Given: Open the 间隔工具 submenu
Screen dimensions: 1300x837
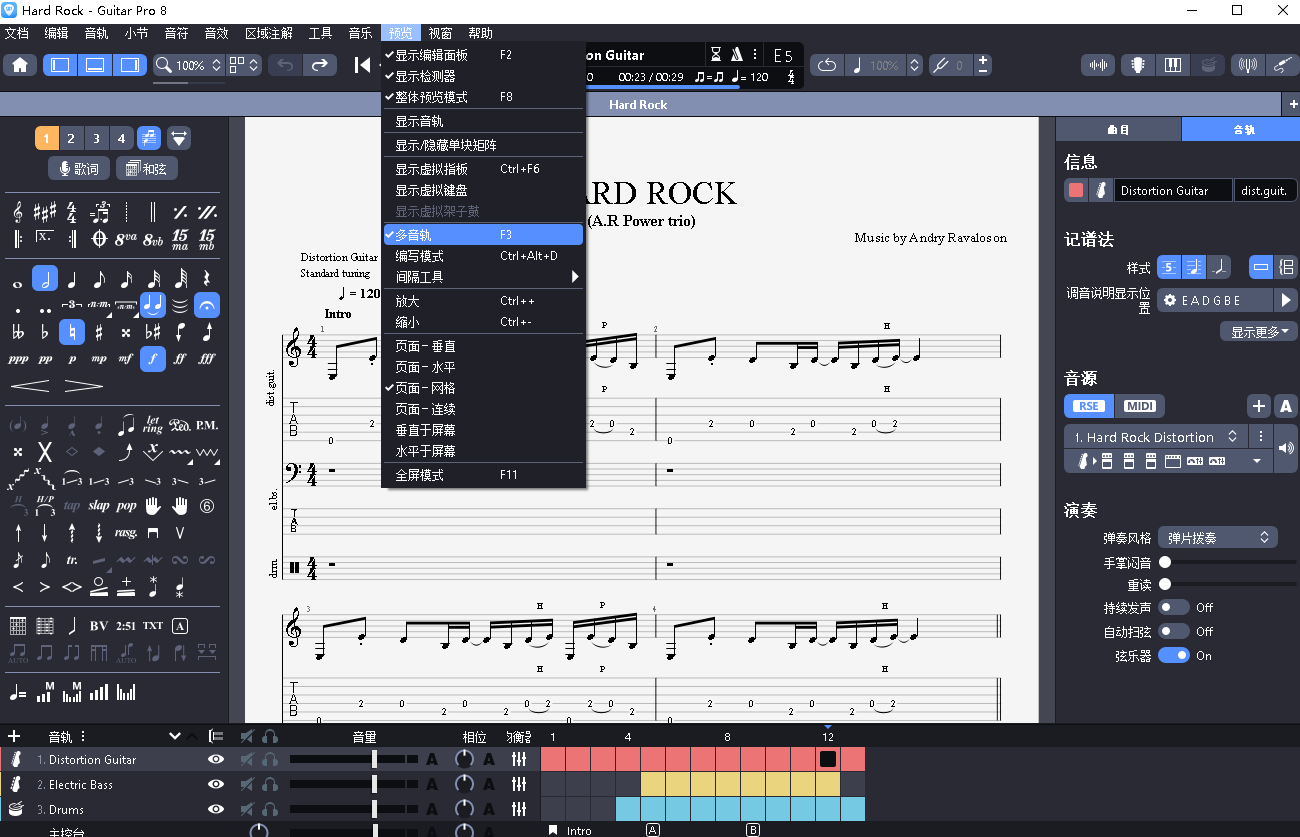Looking at the screenshot, I should tap(483, 277).
